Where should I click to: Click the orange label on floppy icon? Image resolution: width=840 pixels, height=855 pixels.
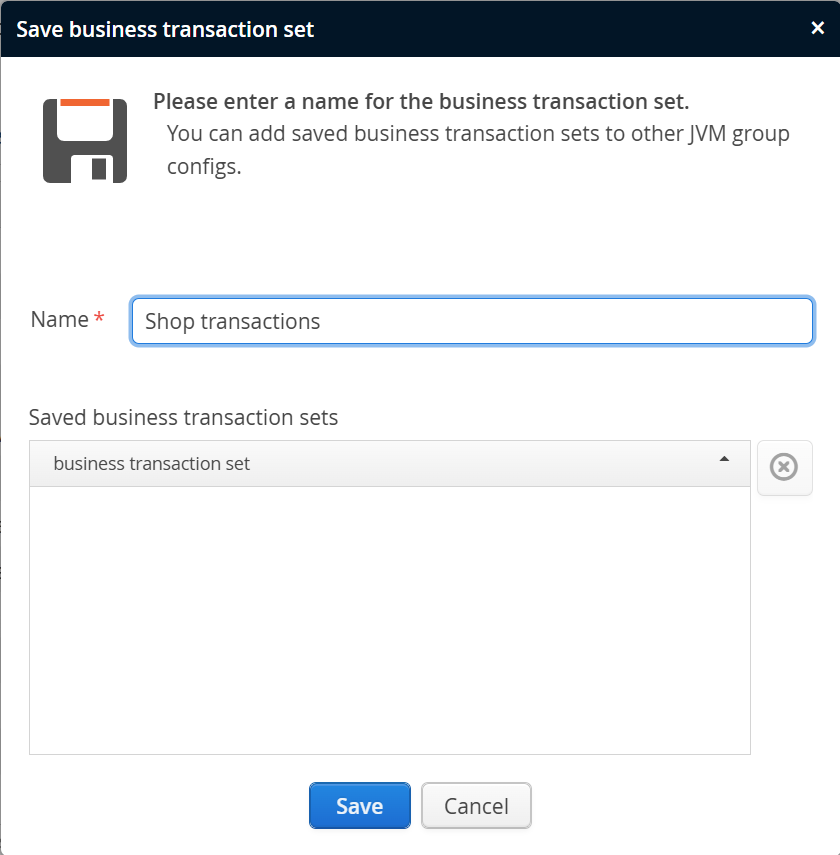pos(85,103)
